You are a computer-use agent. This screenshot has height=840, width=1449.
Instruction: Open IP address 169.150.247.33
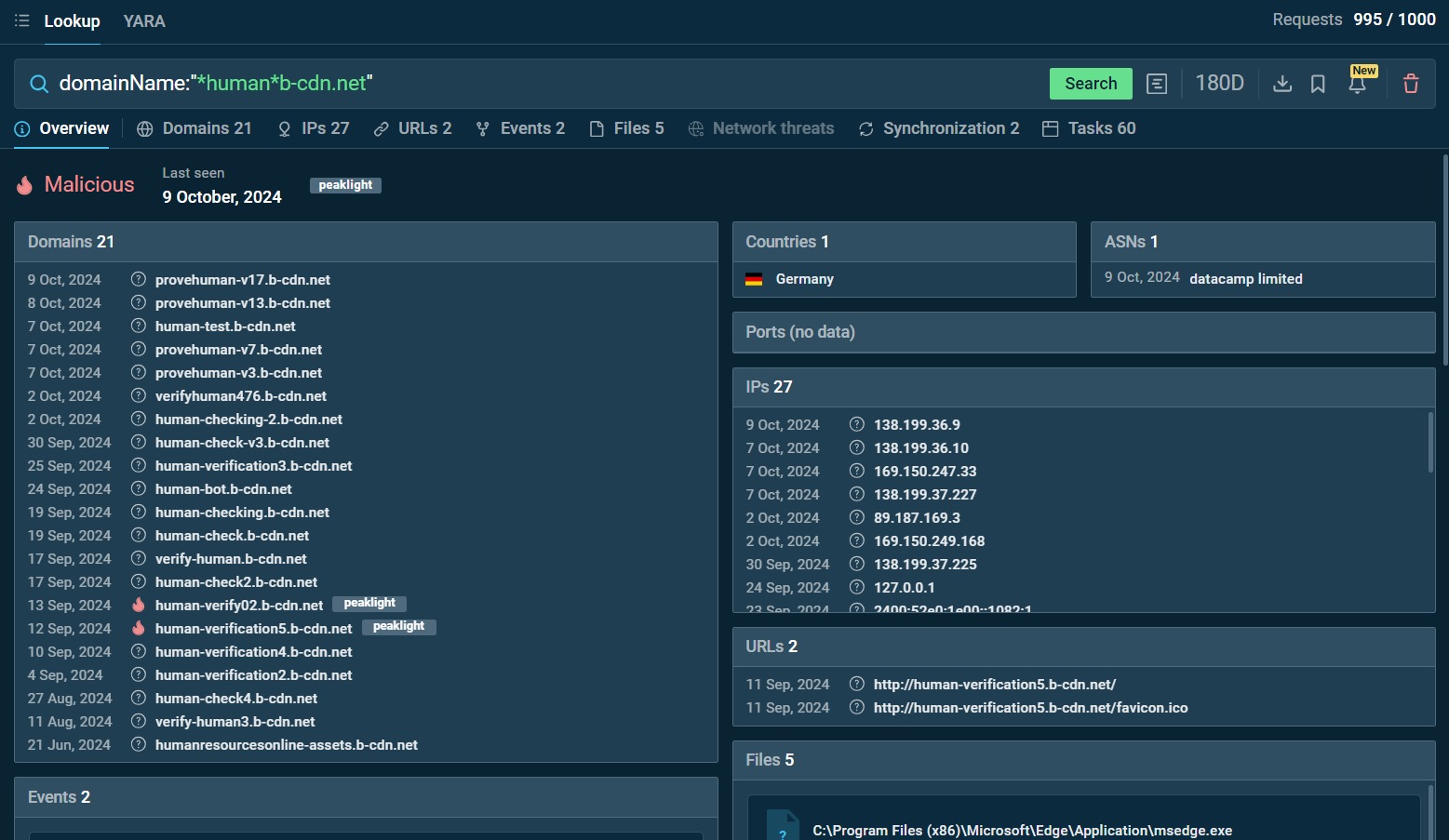(x=925, y=472)
